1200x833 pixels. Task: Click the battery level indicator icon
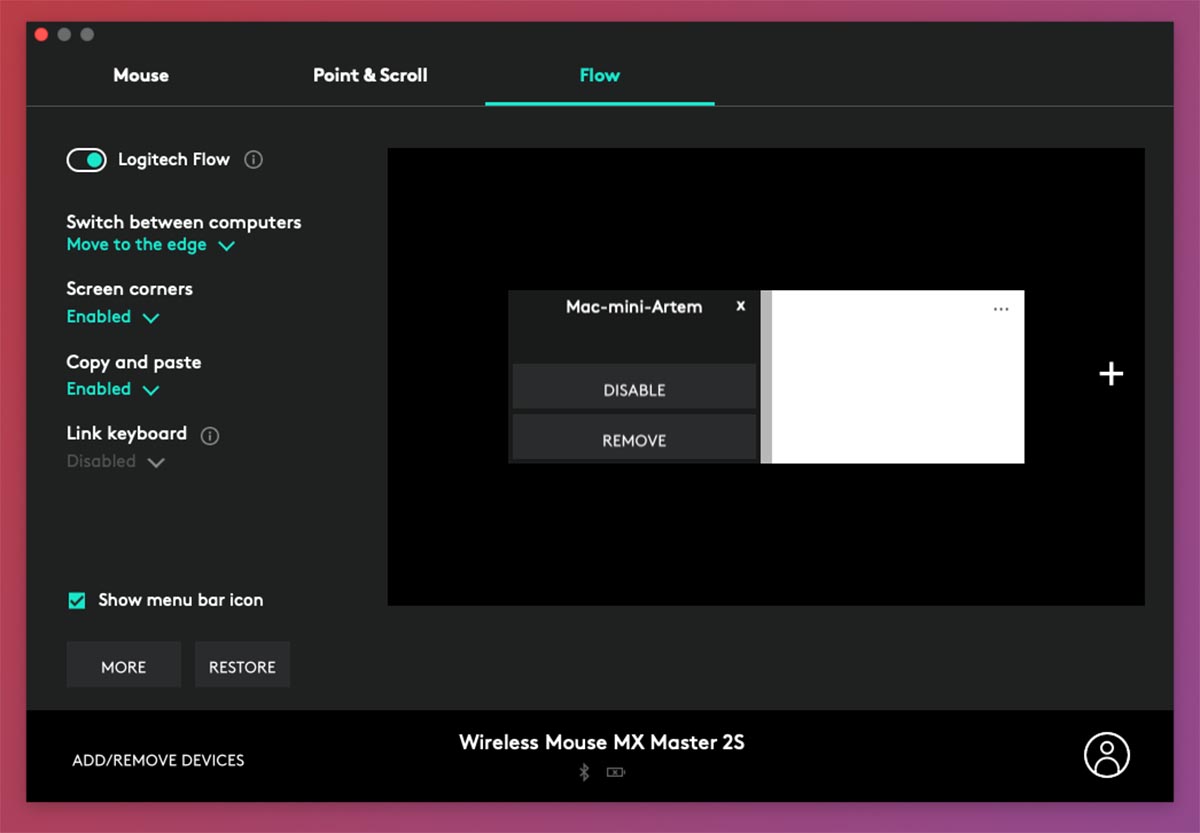[x=616, y=772]
